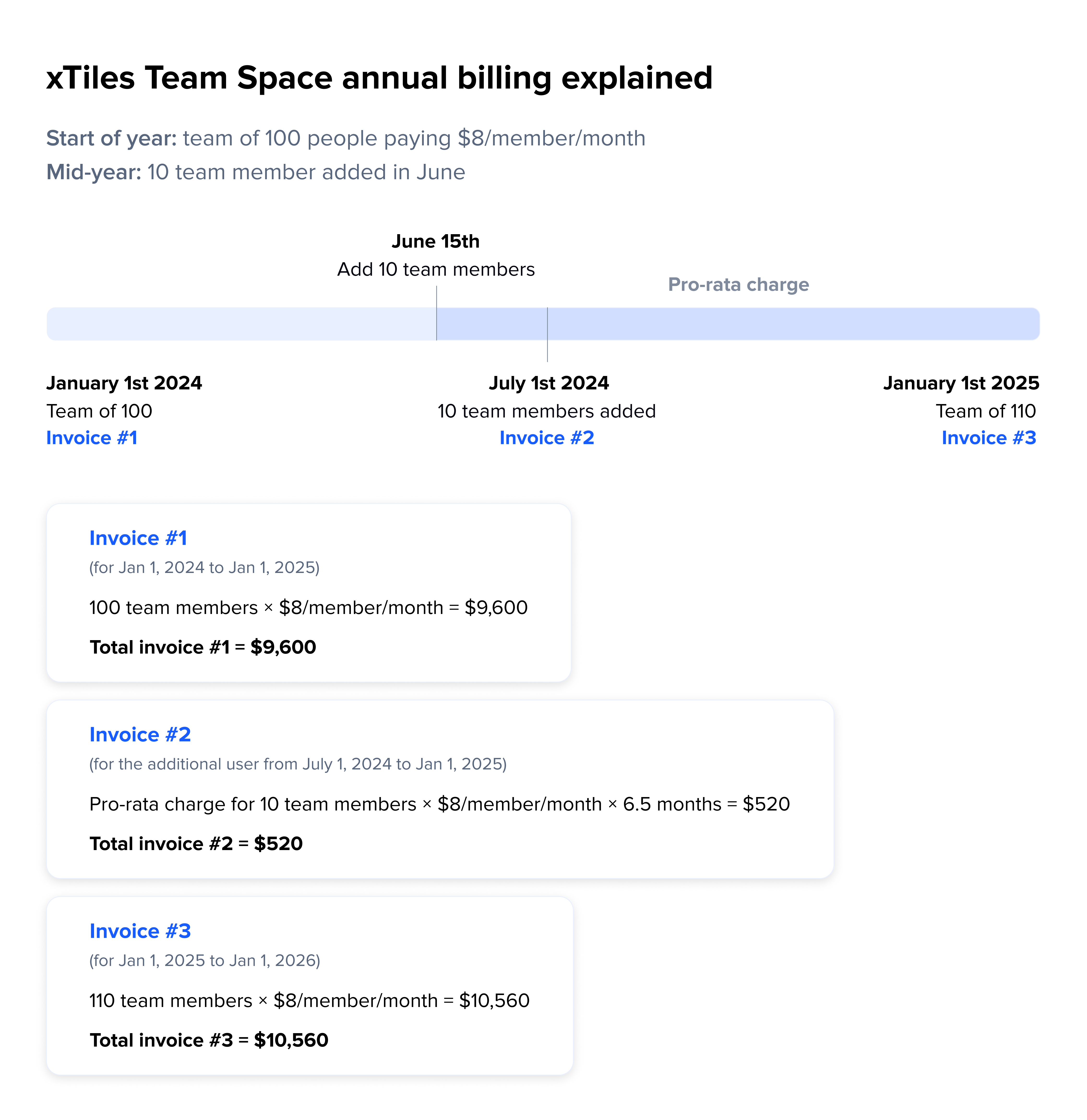Click '(for Jan 1, 2025 to Jan 1, 2026)' period
Image resolution: width=1087 pixels, height=1120 pixels.
(205, 961)
